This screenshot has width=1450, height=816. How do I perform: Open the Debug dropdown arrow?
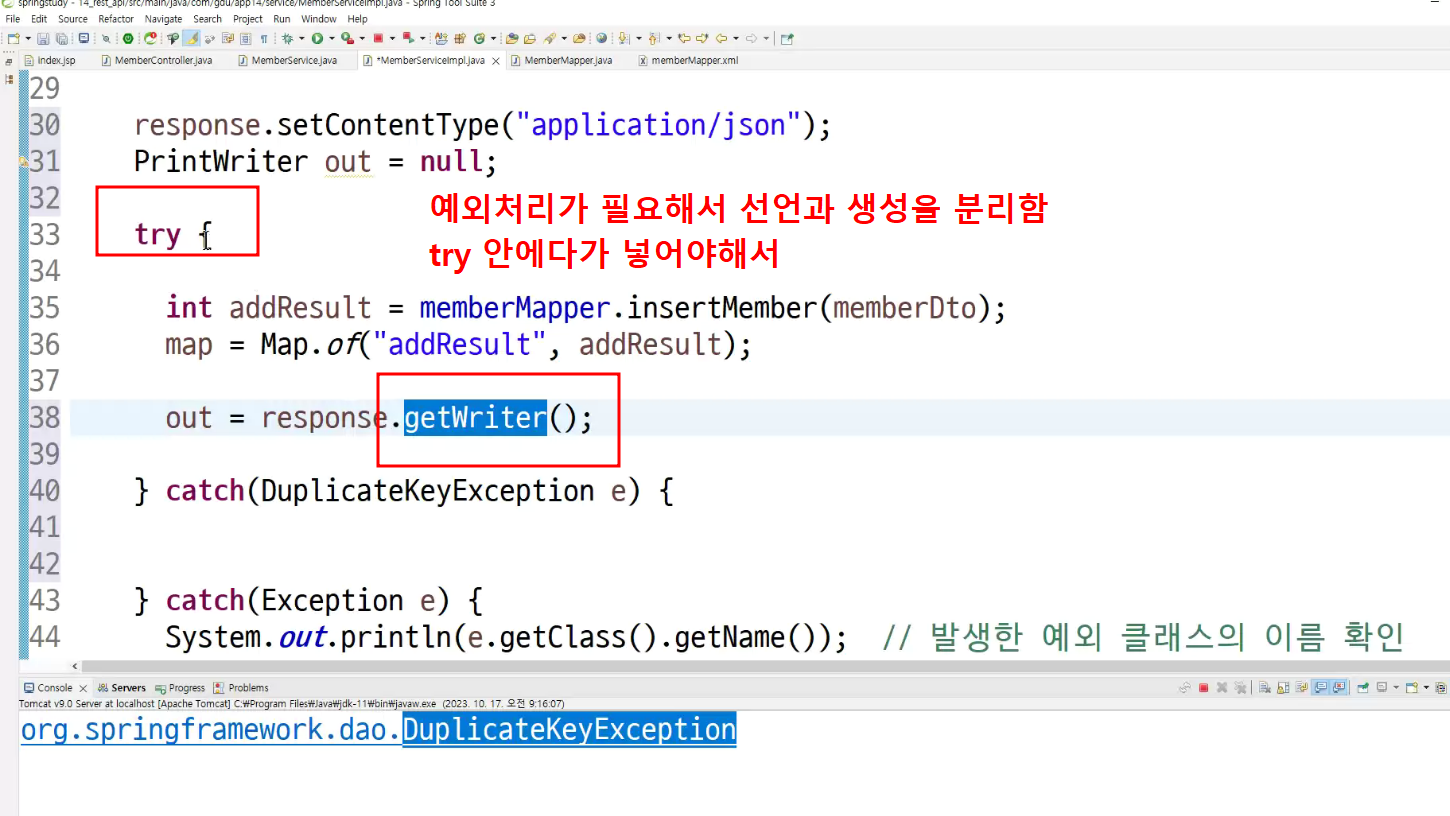coord(301,39)
